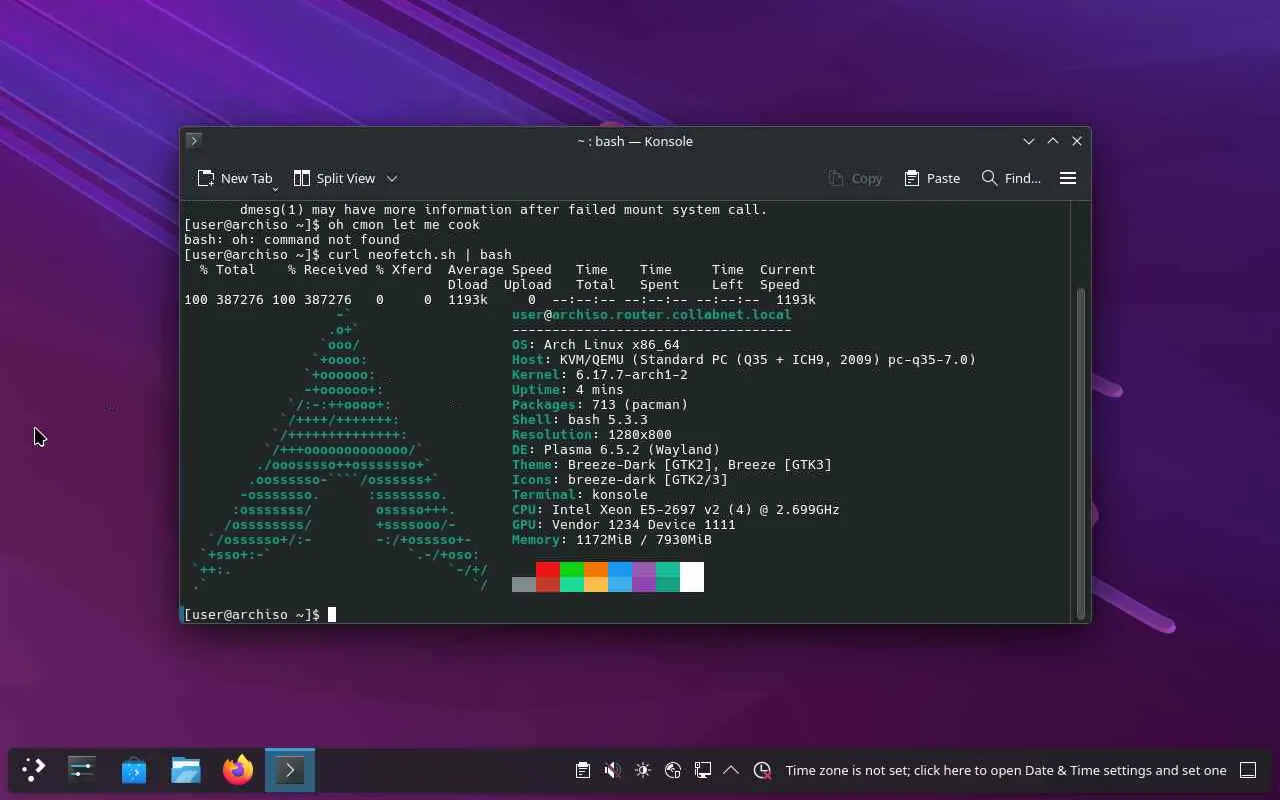This screenshot has width=1280, height=800.
Task: Click the "bash: oh: command not found" line
Action: click(292, 240)
